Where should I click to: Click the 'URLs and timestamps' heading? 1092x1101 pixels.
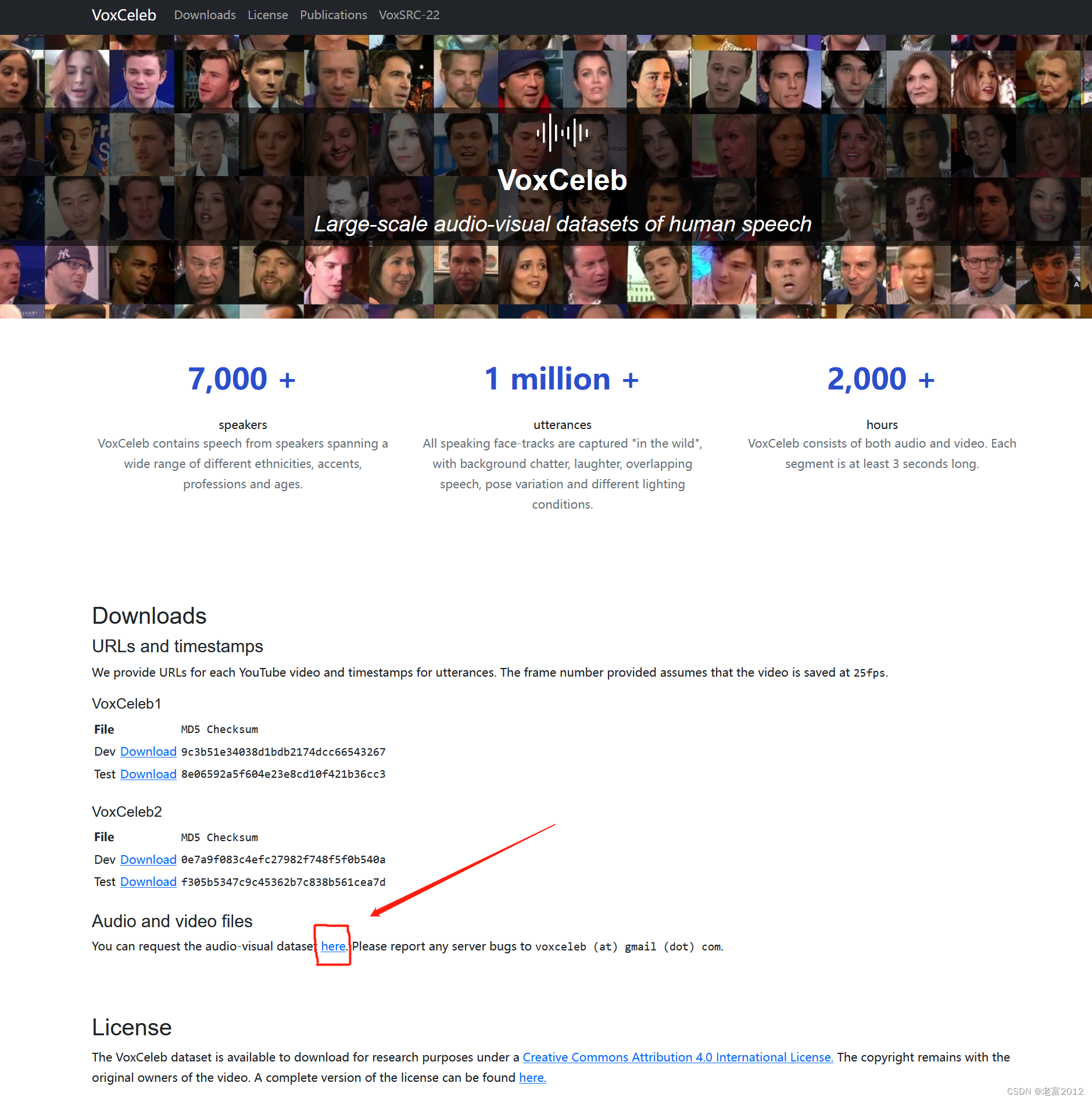coord(177,646)
